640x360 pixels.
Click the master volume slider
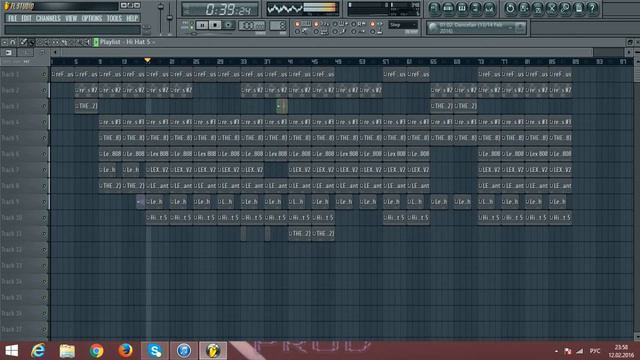(x=161, y=18)
